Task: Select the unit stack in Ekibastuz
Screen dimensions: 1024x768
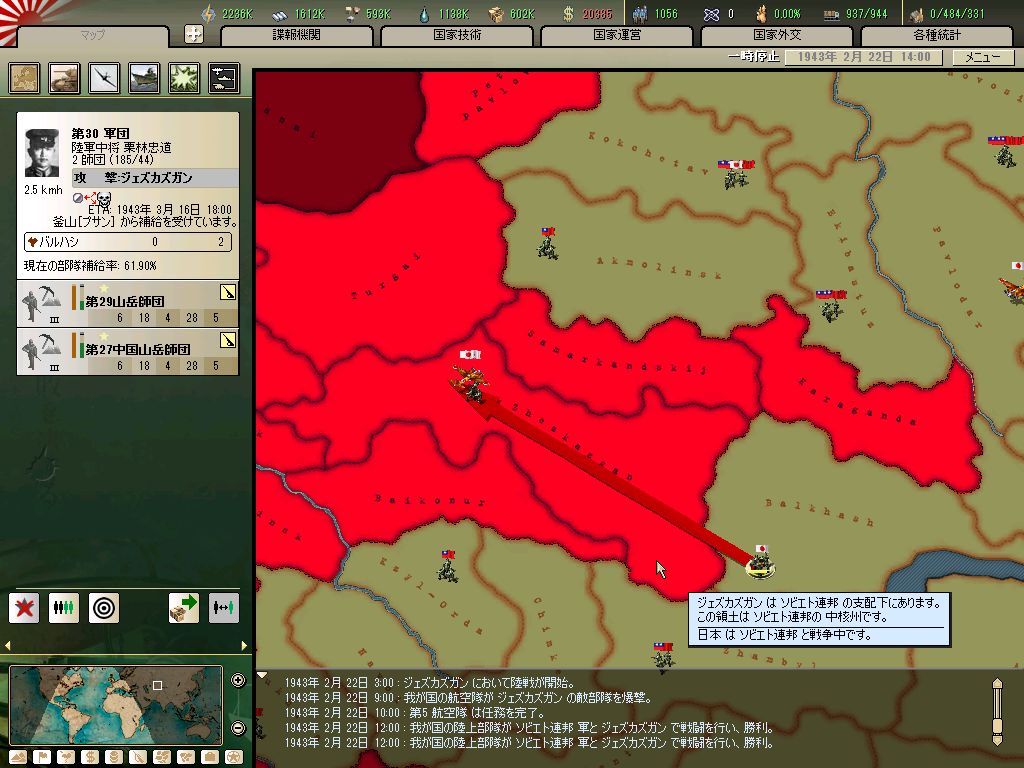Action: point(831,306)
